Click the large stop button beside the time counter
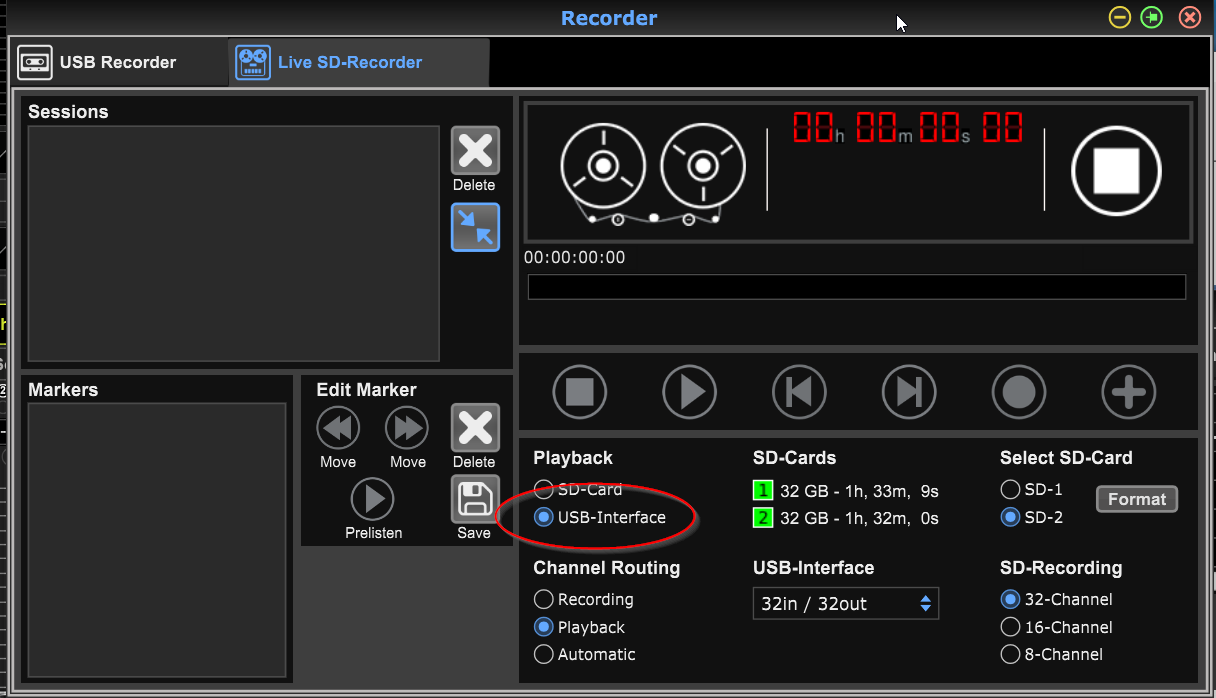 click(x=1116, y=170)
